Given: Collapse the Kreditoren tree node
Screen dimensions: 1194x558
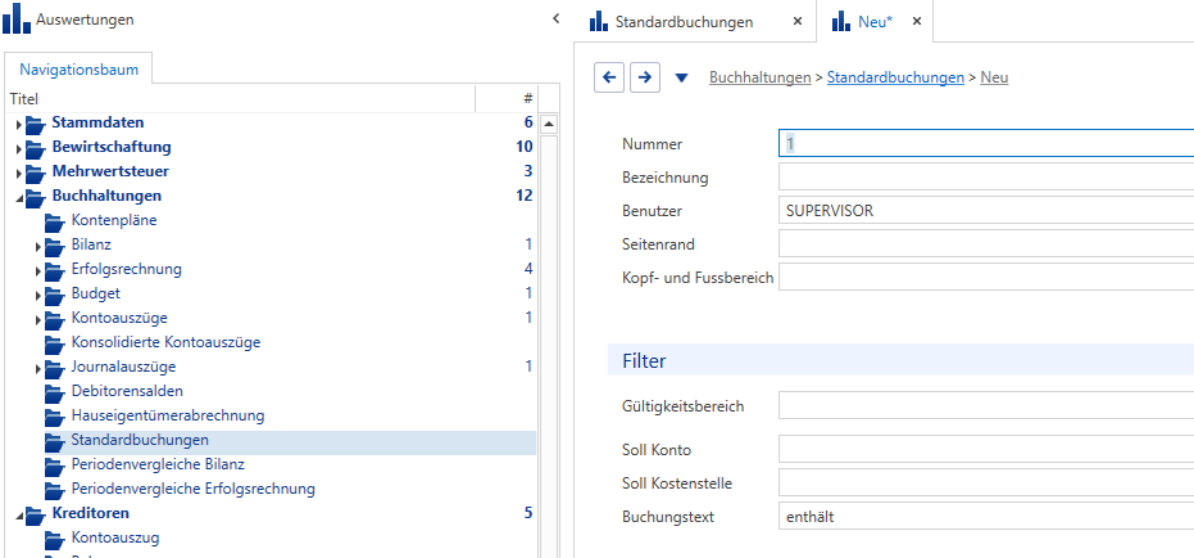Looking at the screenshot, I should 19,515.
